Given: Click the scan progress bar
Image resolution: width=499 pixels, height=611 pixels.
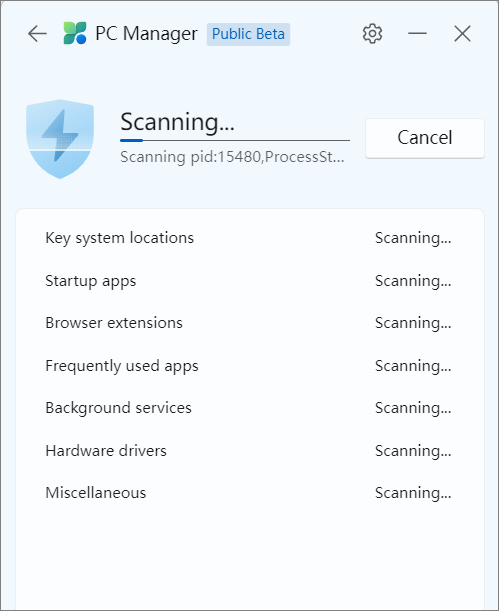Looking at the screenshot, I should click(235, 140).
